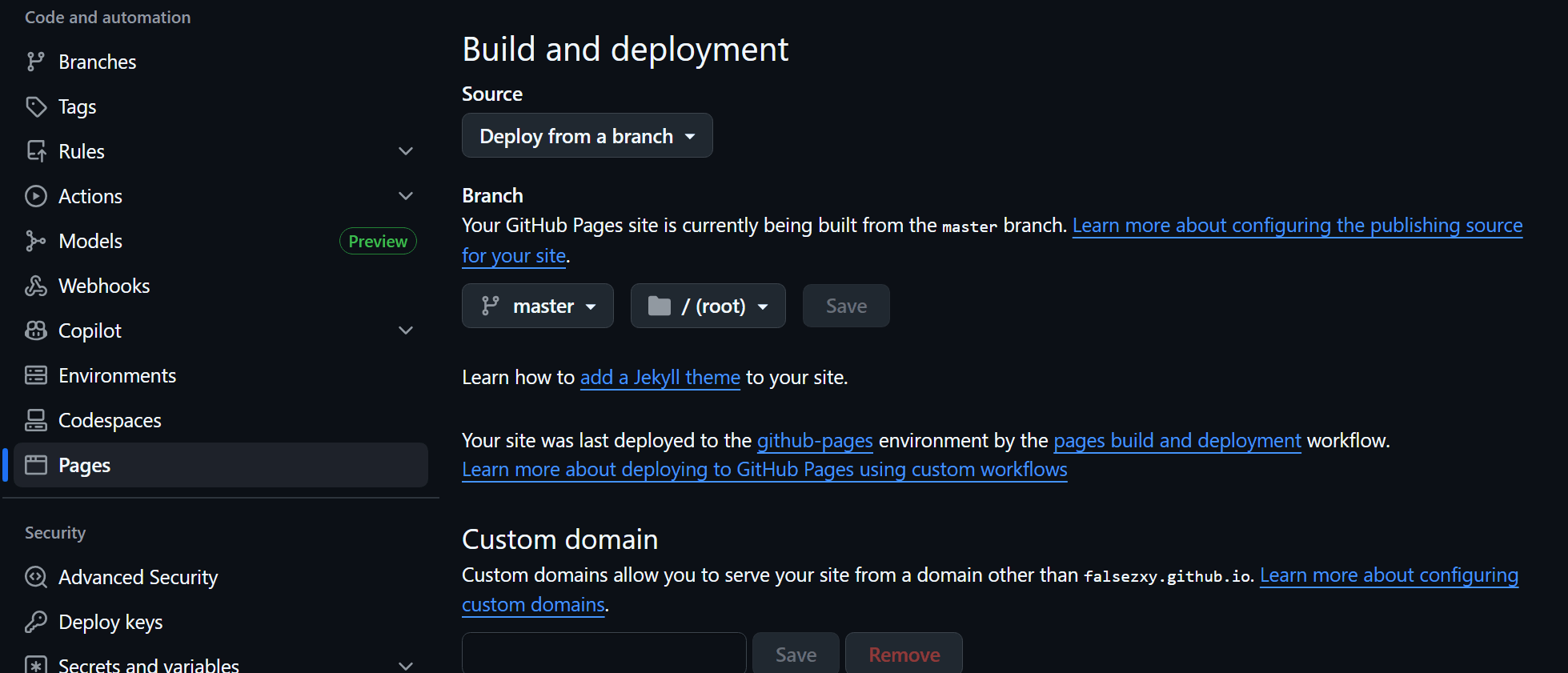
Task: Open pages build and deployment workflow link
Action: 1177,440
